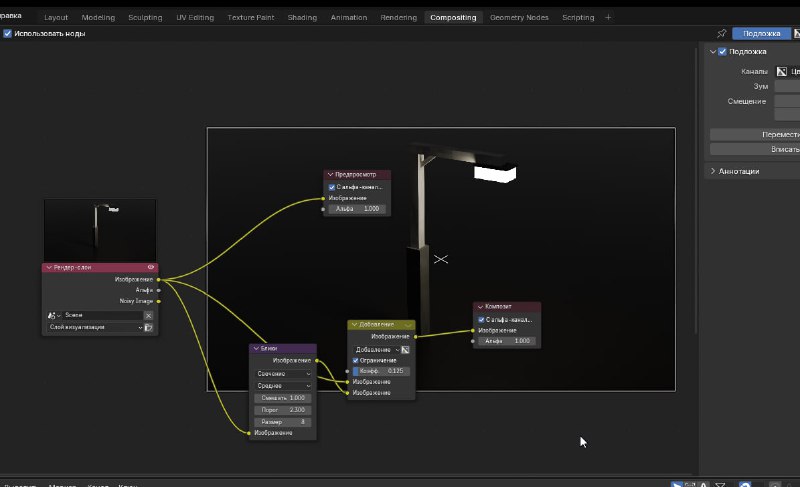Add a workspace with the plus icon
This screenshot has height=487, width=800.
pos(608,17)
